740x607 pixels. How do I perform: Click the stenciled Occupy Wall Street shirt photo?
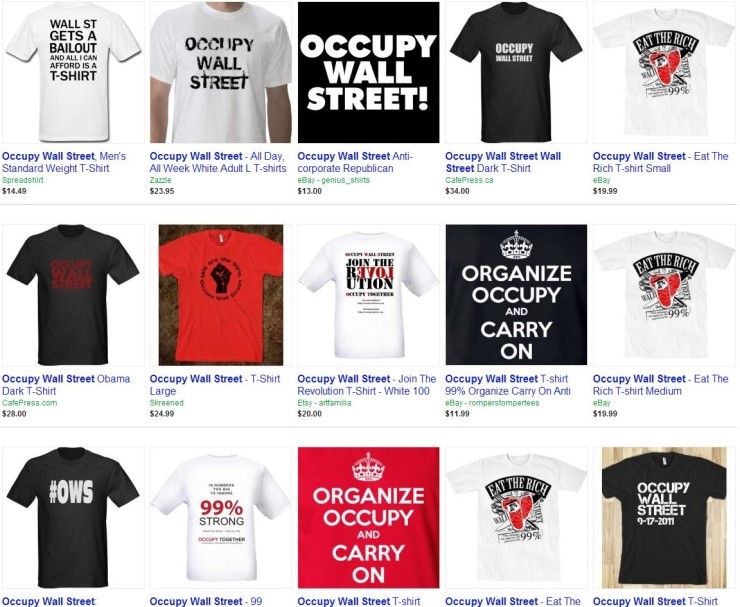tap(221, 72)
